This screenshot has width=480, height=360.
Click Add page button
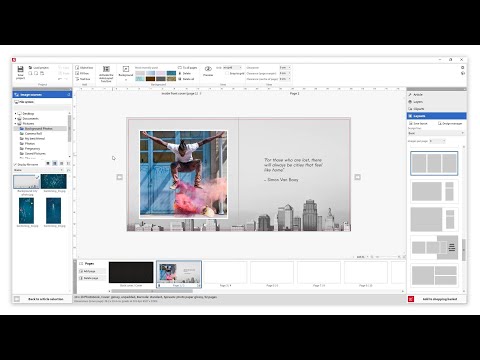92,271
